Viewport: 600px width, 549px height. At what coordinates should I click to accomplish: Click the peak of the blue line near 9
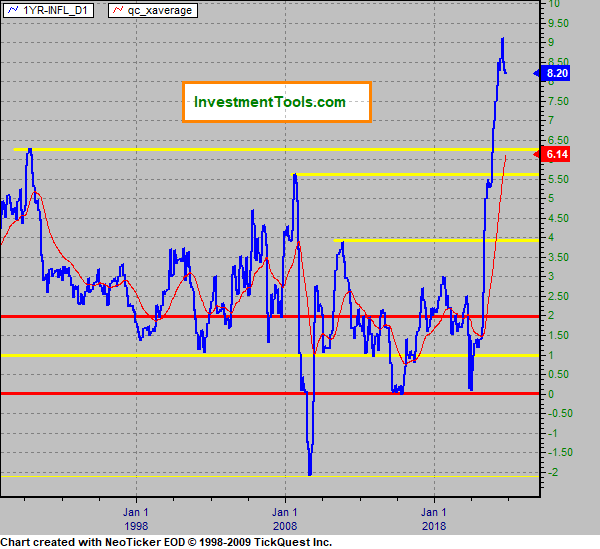point(502,39)
